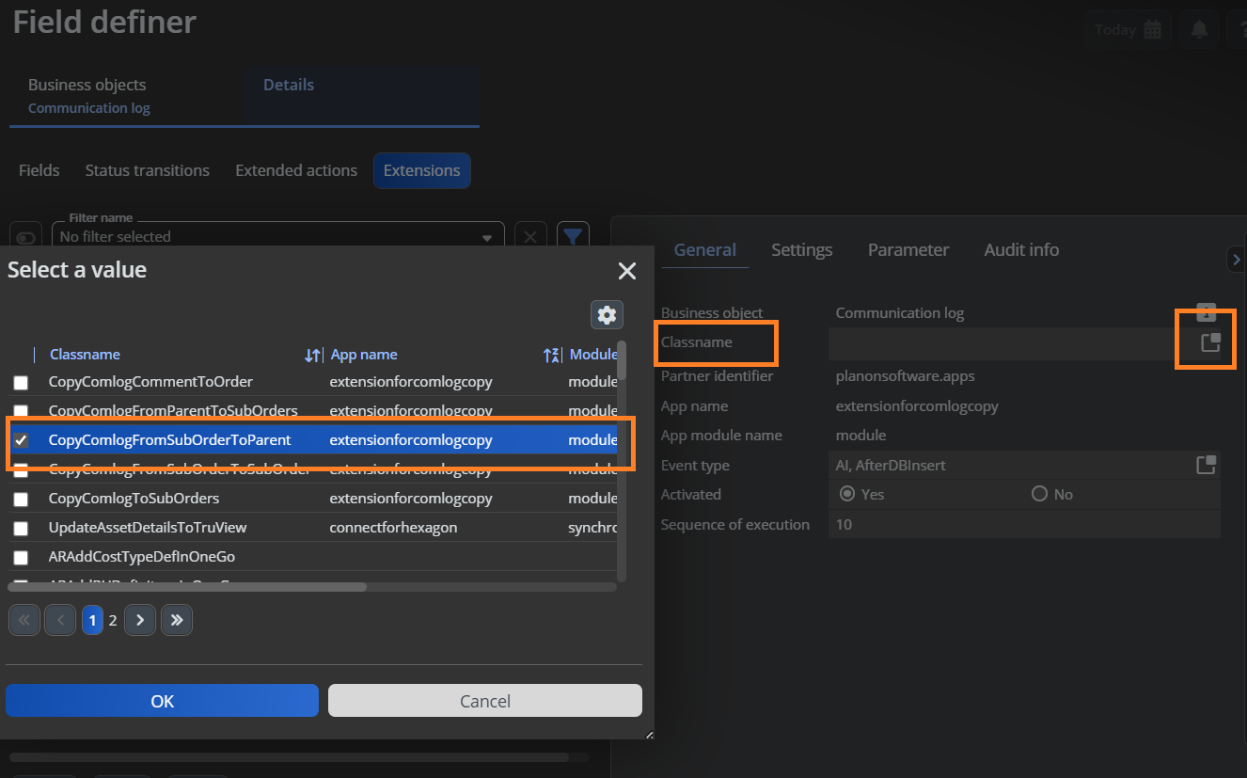Sort by App name column sort icon
This screenshot has width=1247, height=778.
pos(552,355)
